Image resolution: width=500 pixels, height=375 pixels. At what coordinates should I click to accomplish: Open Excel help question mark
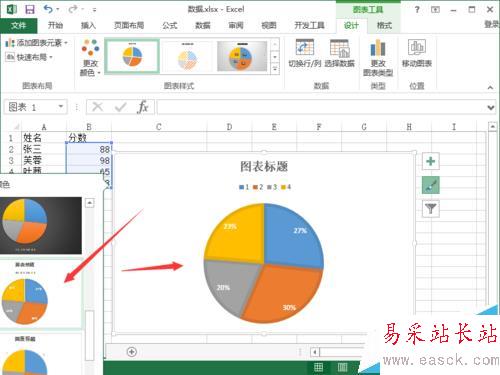[417, 10]
